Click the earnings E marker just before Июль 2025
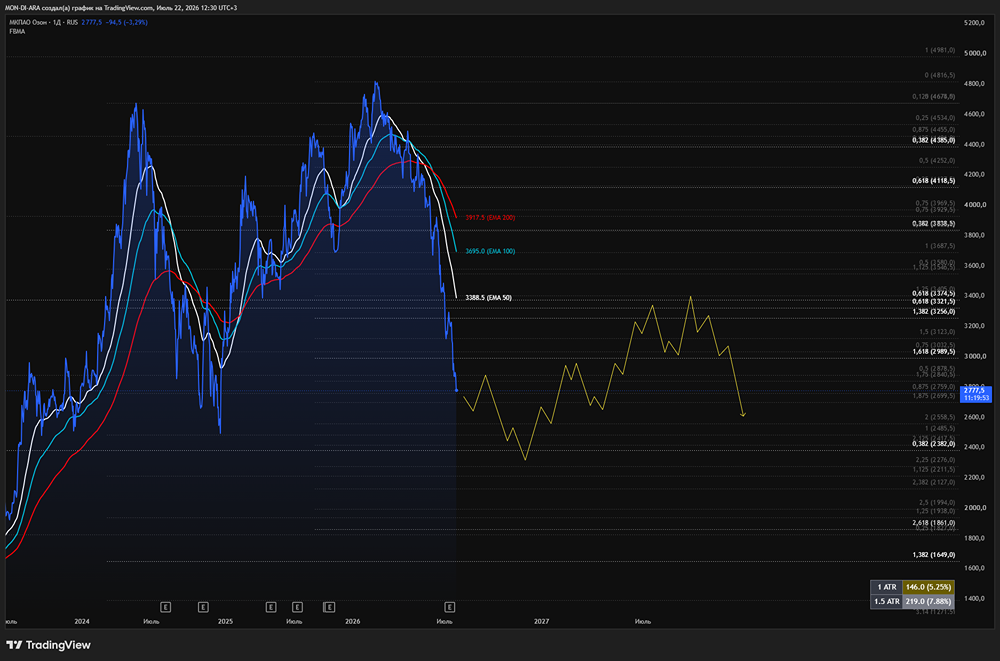This screenshot has height=661, width=1000. (x=271, y=607)
